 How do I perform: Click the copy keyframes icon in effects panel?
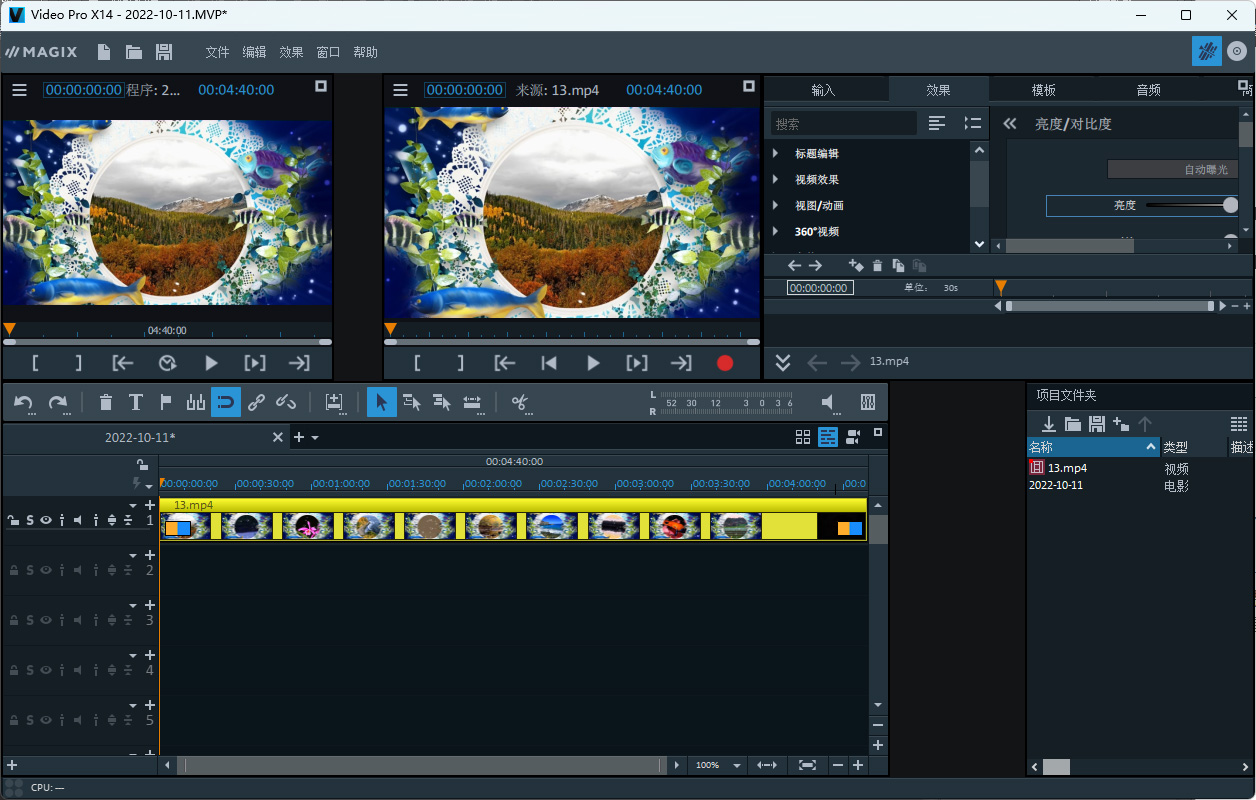898,265
